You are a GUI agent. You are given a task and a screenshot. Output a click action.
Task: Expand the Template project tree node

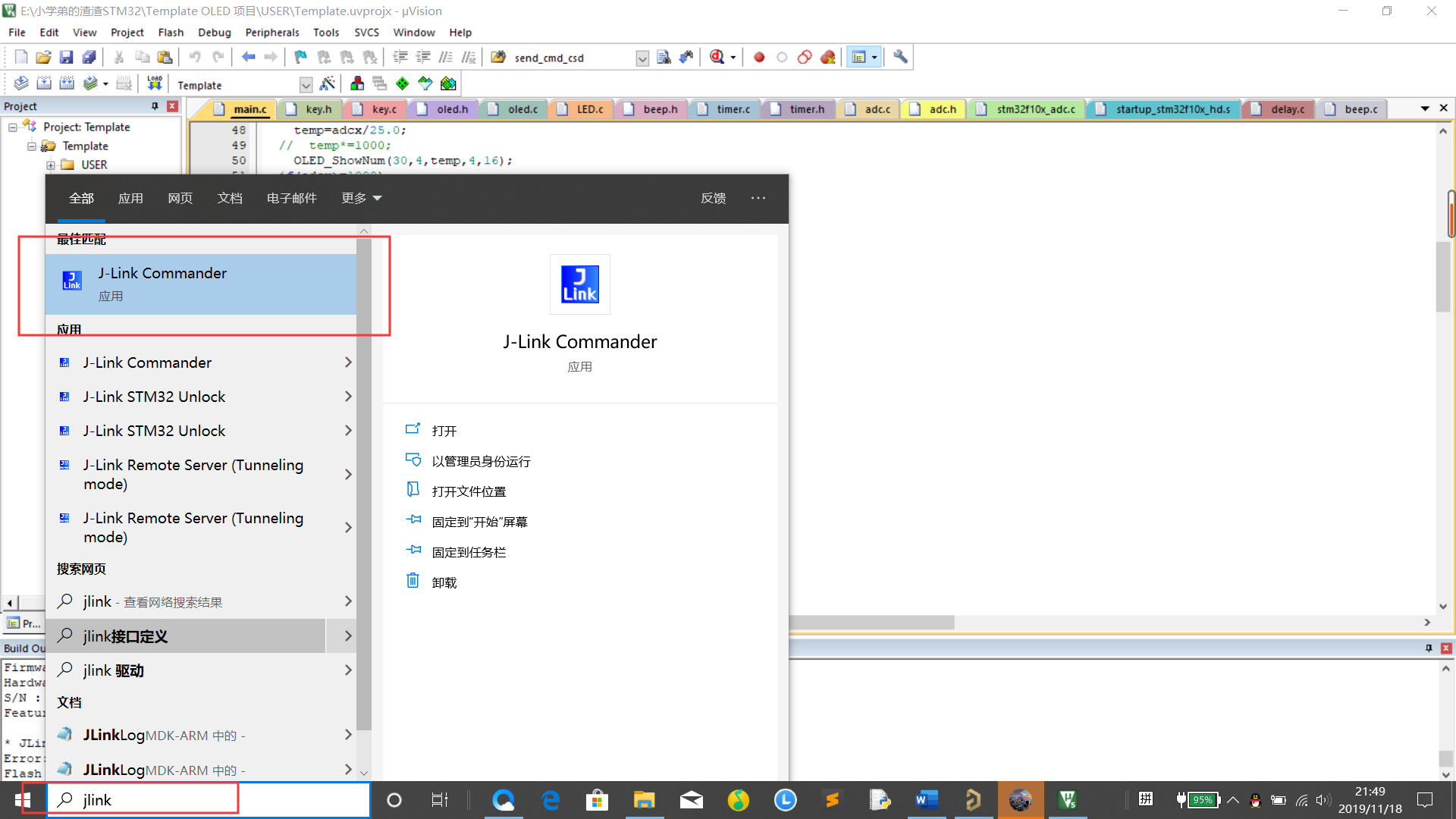pyautogui.click(x=30, y=146)
